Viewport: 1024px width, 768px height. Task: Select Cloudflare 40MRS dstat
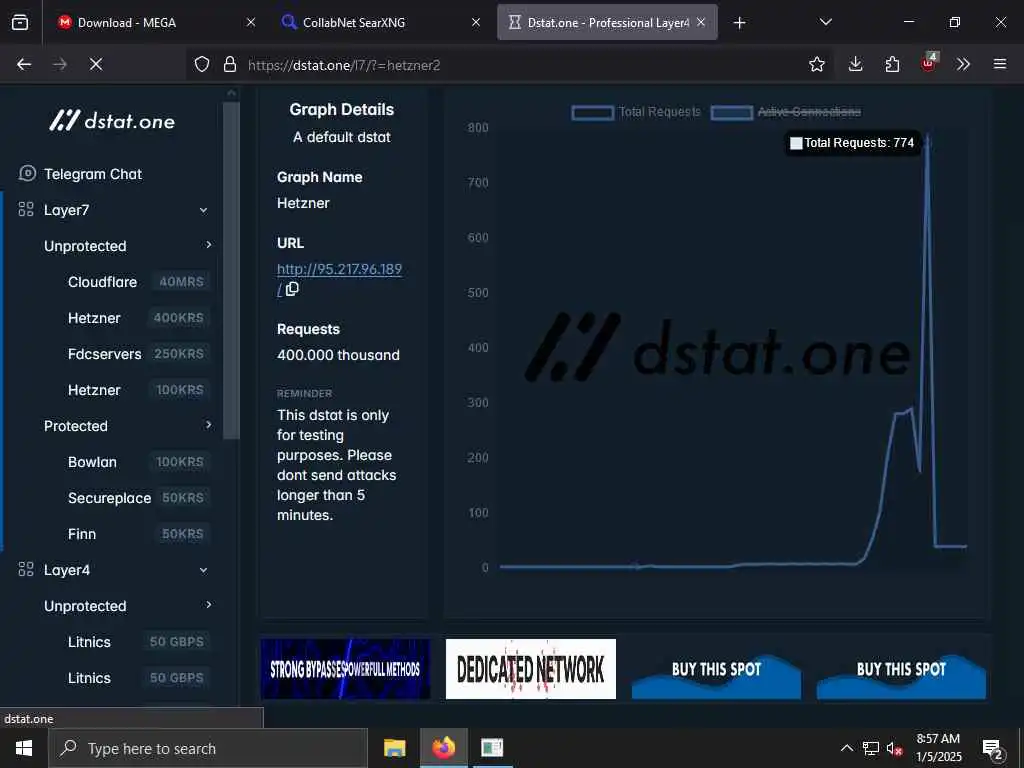point(137,282)
